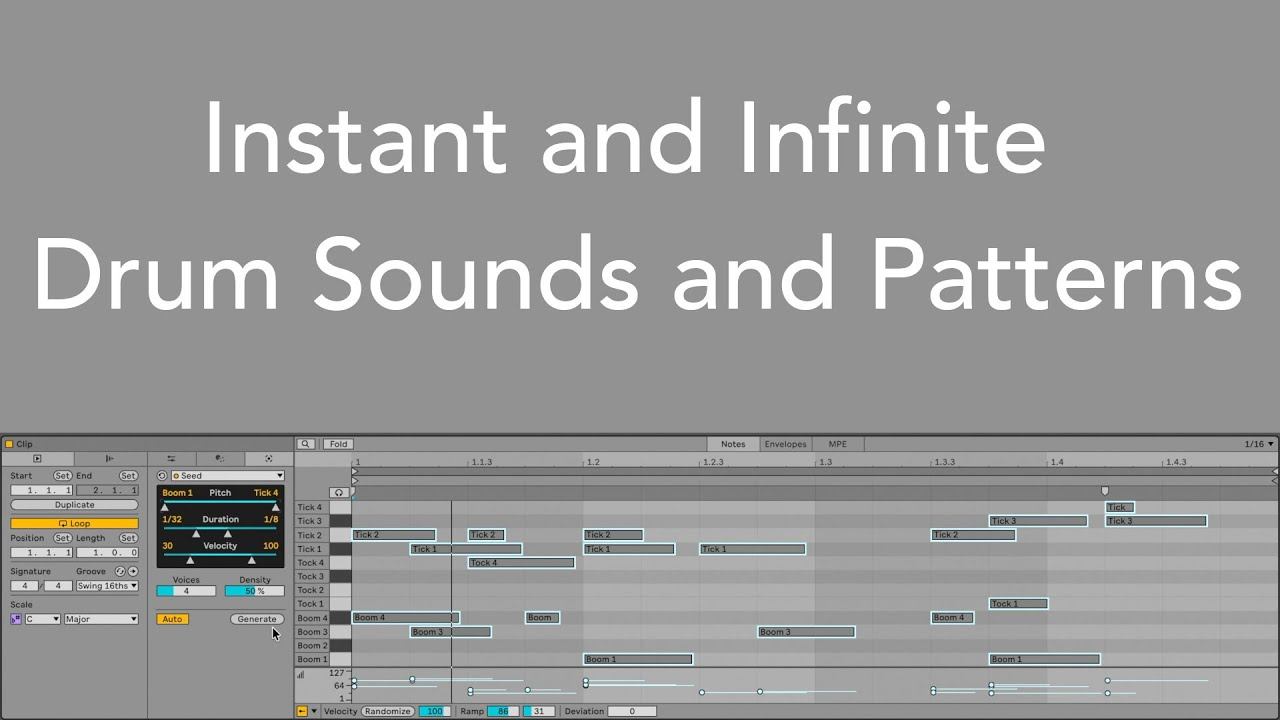The image size is (1280, 720).
Task: Click the Randomize velocity button
Action: (387, 711)
